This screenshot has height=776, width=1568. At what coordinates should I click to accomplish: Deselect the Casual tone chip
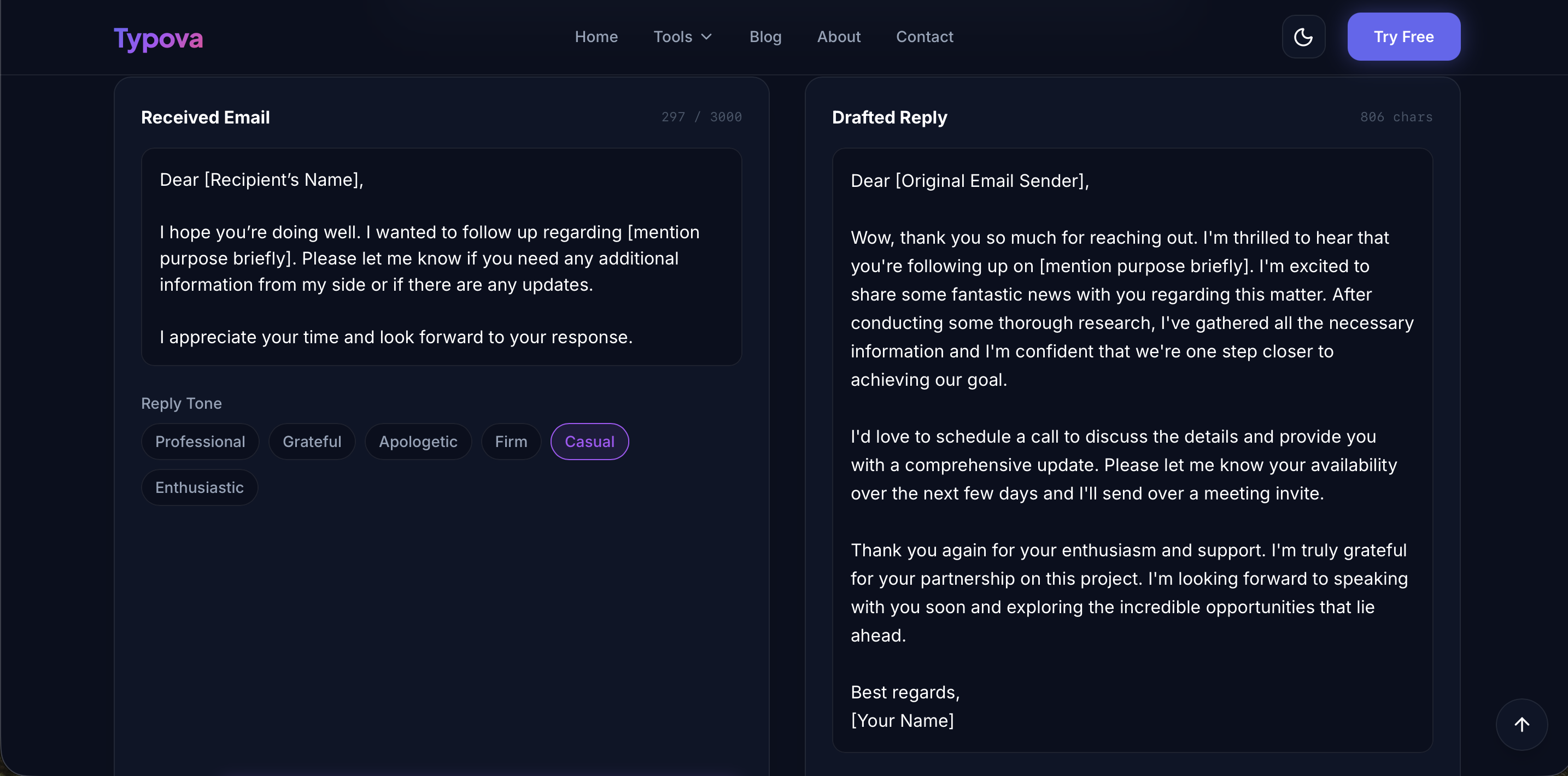pyautogui.click(x=589, y=441)
